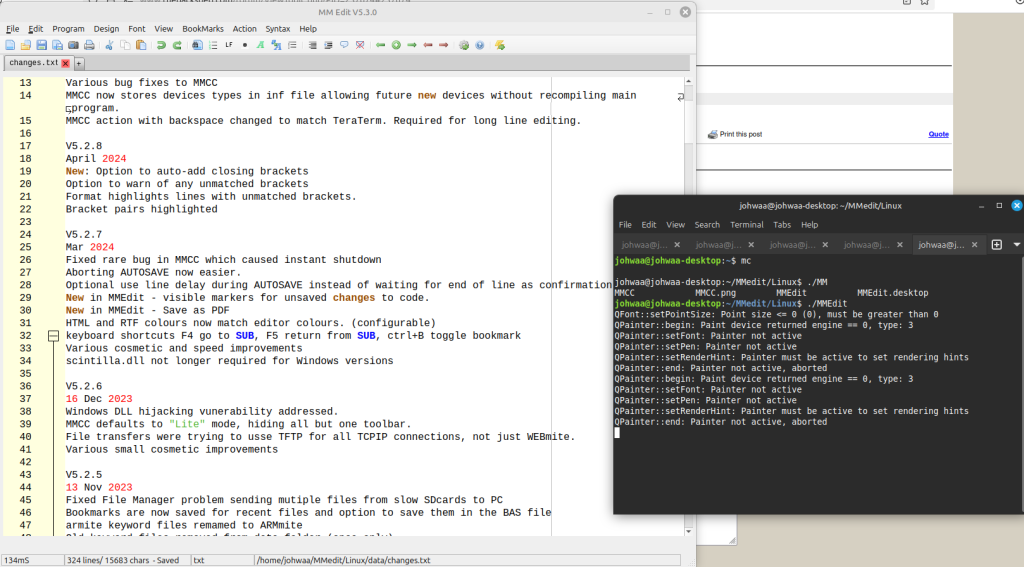Screen dimensions: 1024x567
Task: Open the Syntax menu in MM Edit
Action: (278, 29)
